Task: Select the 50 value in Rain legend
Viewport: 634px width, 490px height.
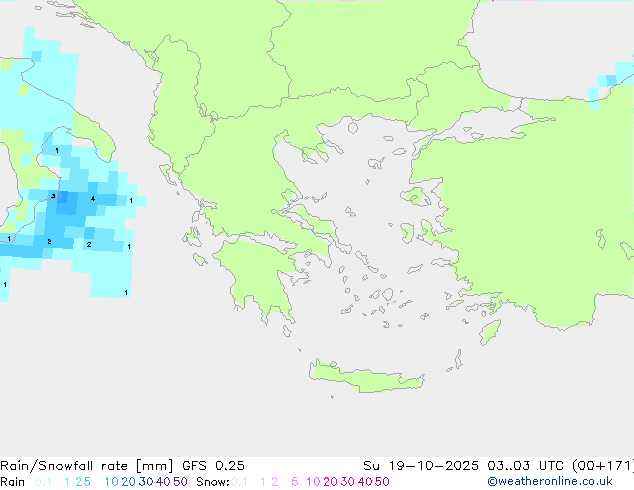Action: (x=180, y=482)
